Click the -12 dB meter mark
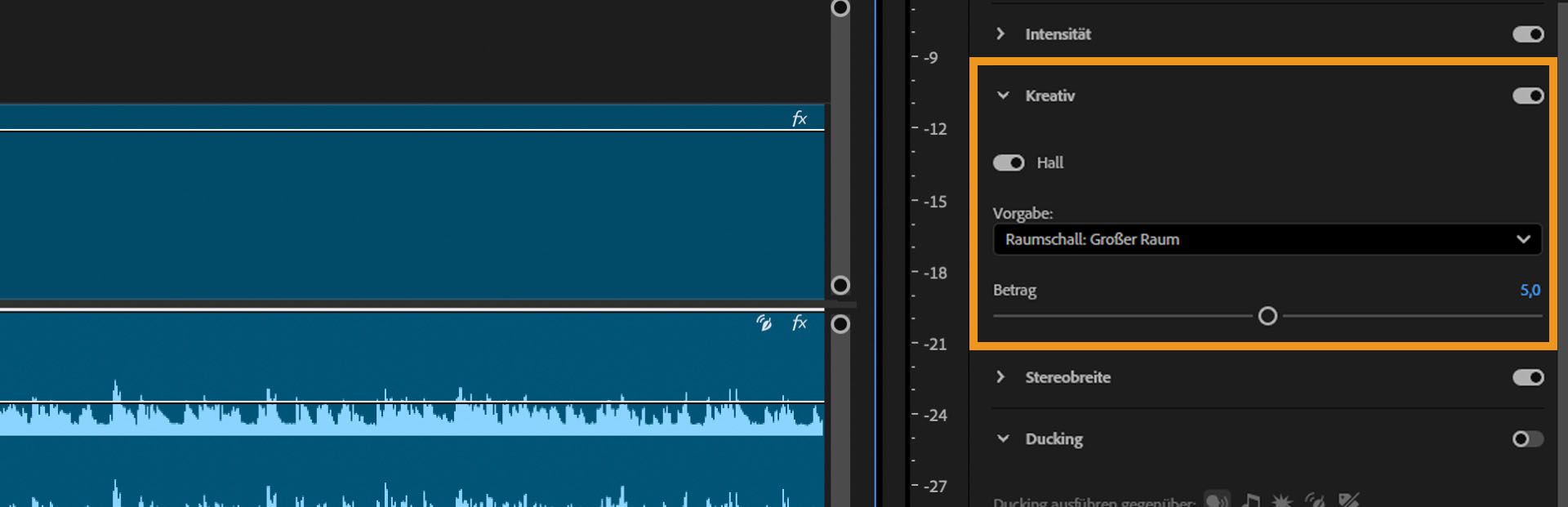 [935, 129]
